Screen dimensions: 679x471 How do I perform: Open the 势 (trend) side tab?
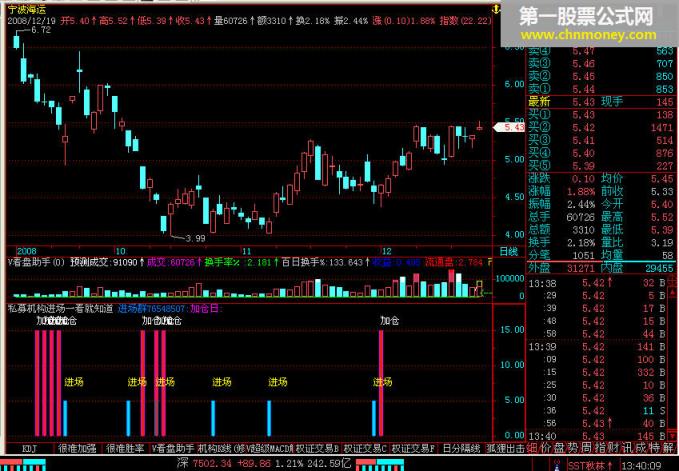click(x=574, y=448)
